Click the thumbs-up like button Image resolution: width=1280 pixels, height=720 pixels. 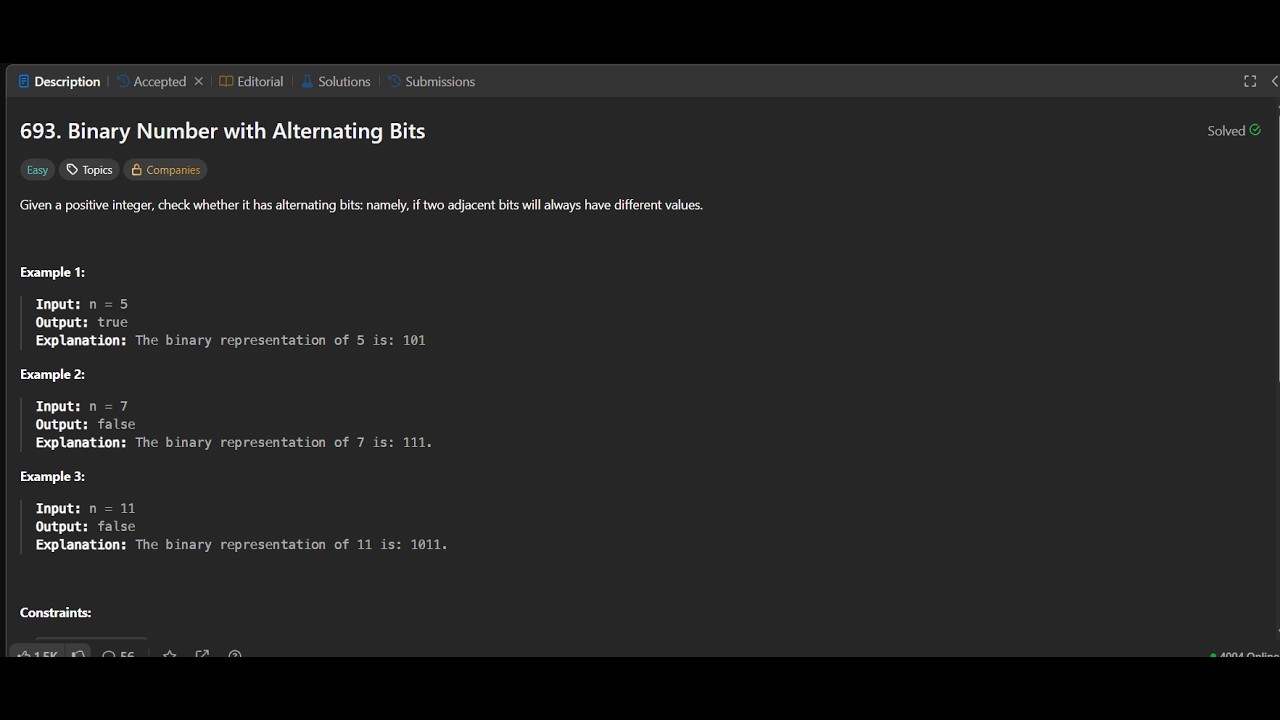(x=38, y=655)
